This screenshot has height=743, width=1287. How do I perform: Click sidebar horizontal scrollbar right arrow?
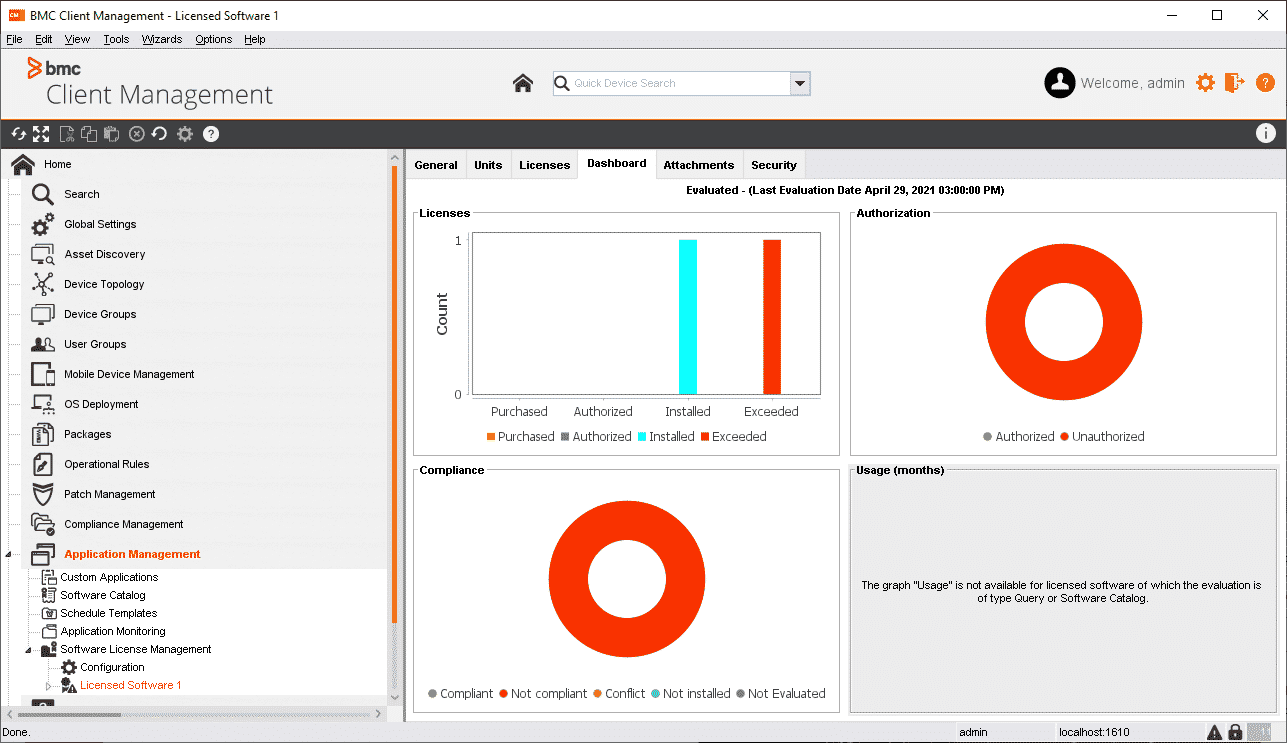[x=379, y=714]
